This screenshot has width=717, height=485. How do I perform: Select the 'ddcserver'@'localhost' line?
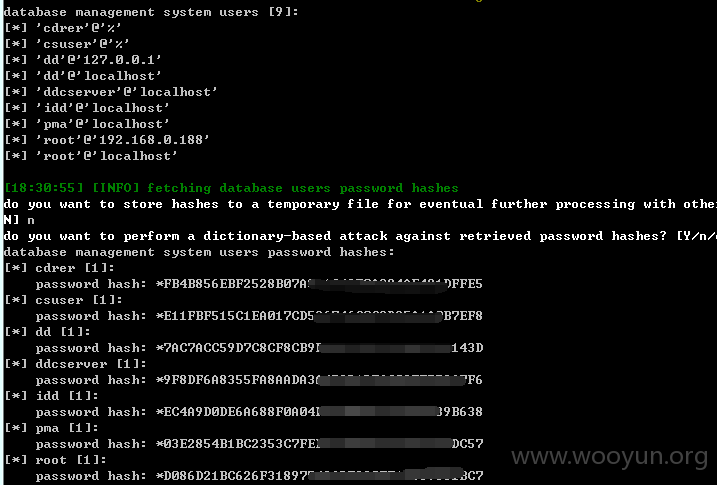pyautogui.click(x=111, y=92)
